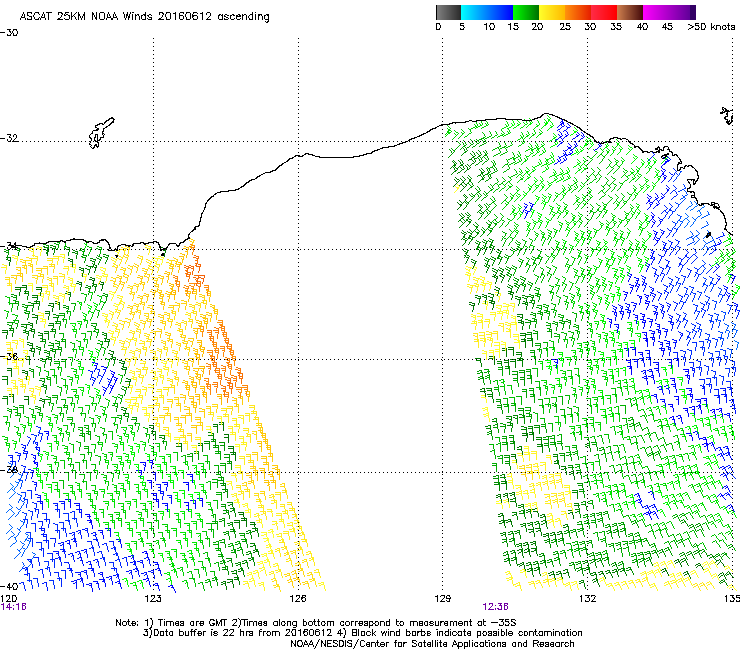Click the '10' legend scale label

click(x=489, y=27)
